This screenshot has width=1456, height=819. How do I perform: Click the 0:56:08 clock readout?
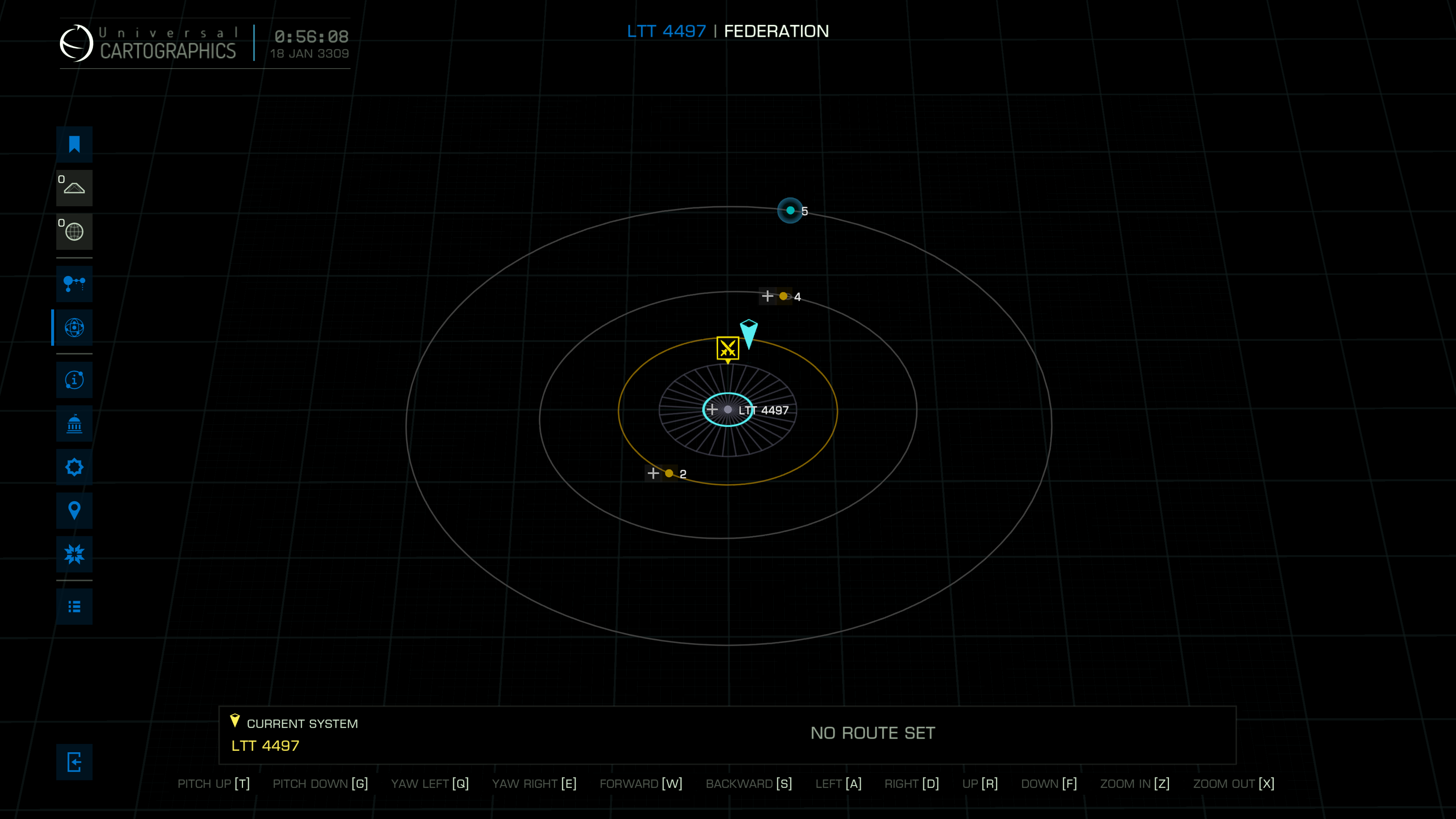pyautogui.click(x=311, y=37)
